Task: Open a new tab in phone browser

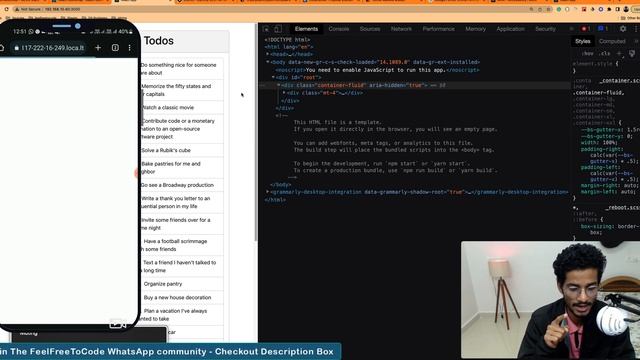Action: 98,48
